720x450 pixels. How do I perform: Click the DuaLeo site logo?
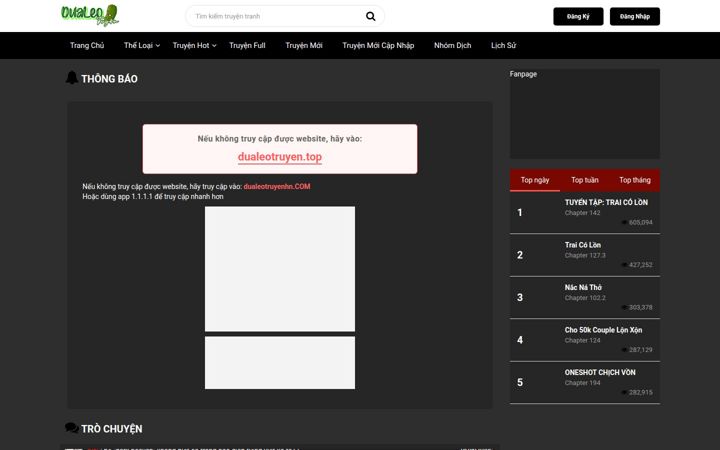click(x=90, y=15)
